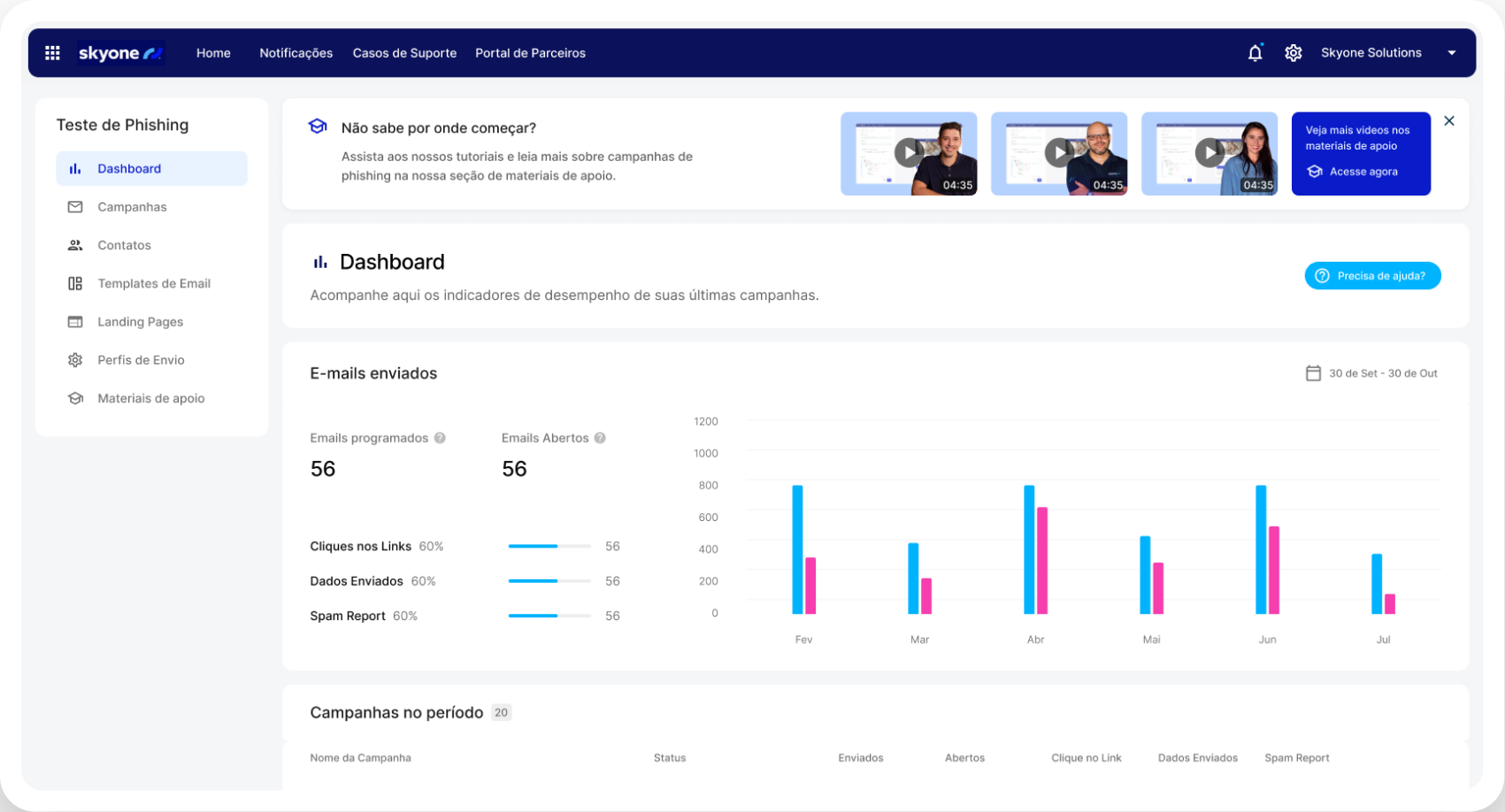The width and height of the screenshot is (1505, 812).
Task: Select Landing Pages from the sidebar
Action: click(140, 322)
